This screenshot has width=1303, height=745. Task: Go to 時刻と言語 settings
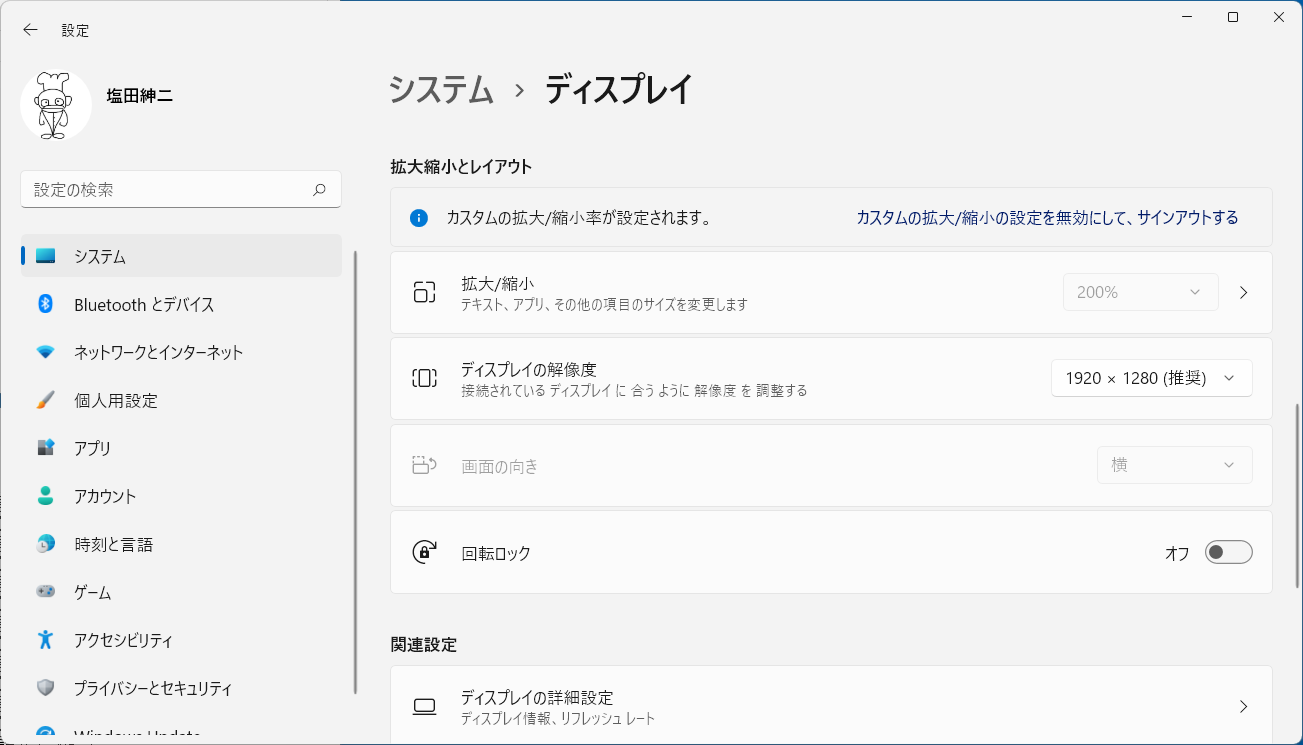coord(181,544)
